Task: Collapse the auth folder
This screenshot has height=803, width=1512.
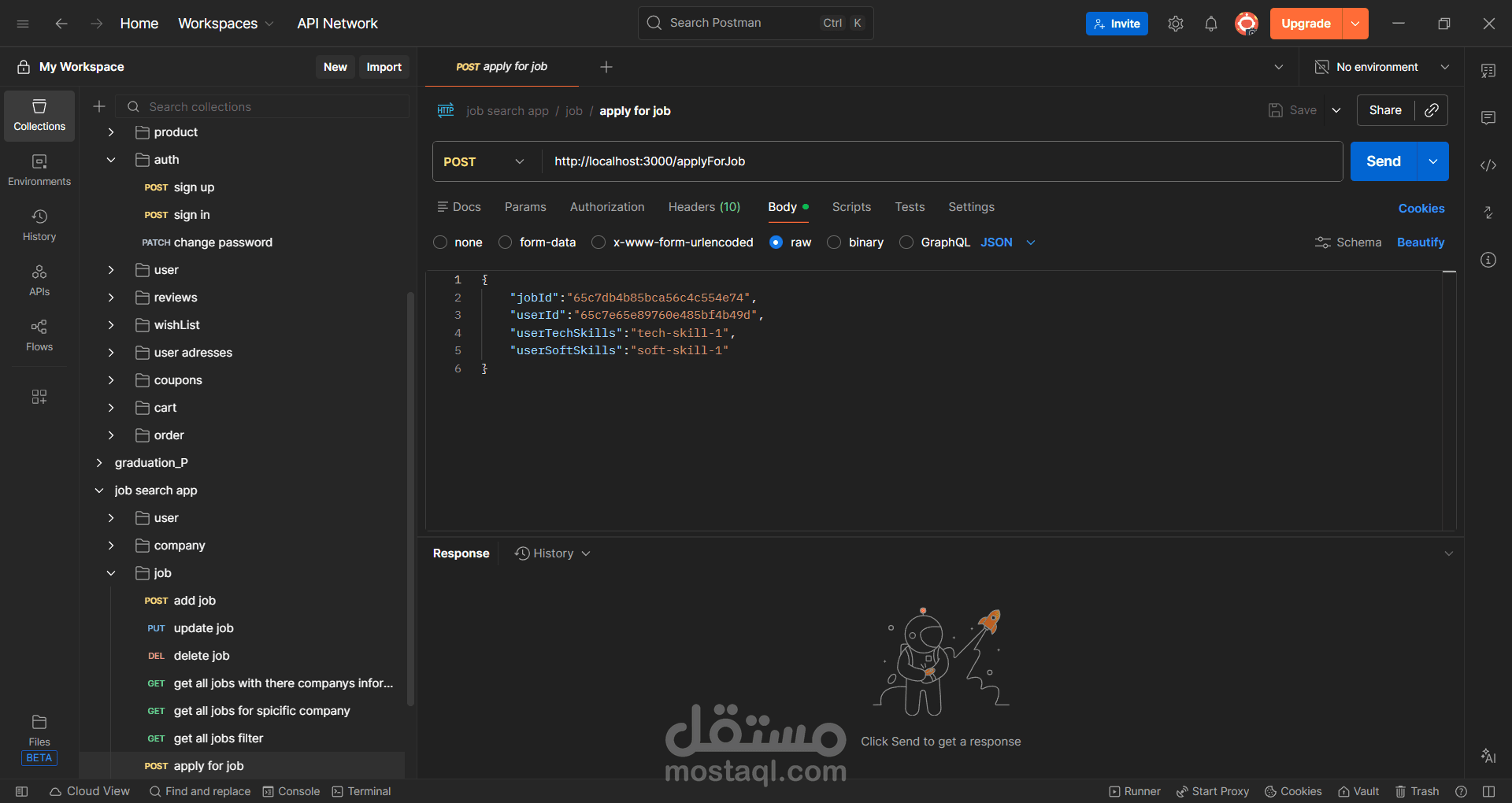Action: (111, 160)
